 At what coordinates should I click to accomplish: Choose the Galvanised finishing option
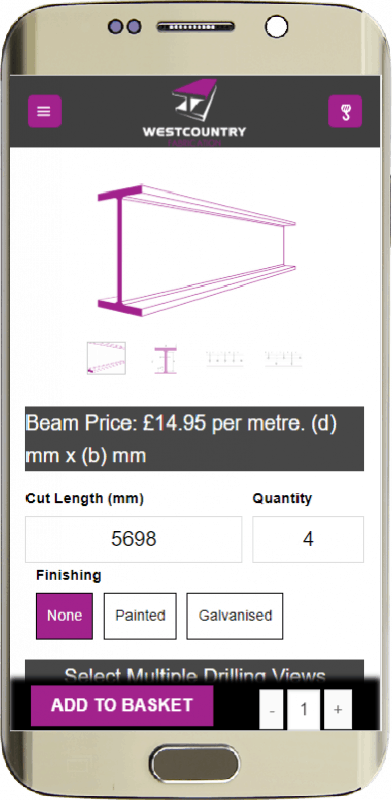click(235, 616)
